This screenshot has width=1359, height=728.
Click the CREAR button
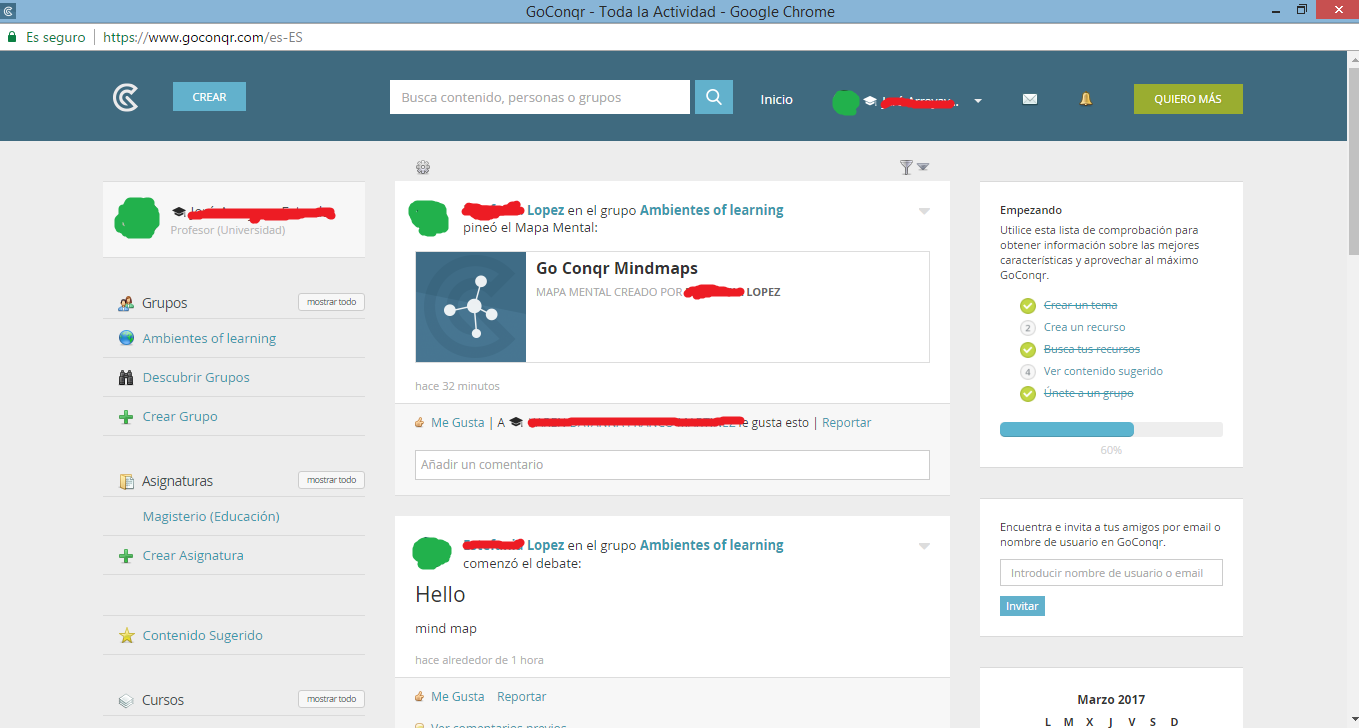click(x=209, y=97)
